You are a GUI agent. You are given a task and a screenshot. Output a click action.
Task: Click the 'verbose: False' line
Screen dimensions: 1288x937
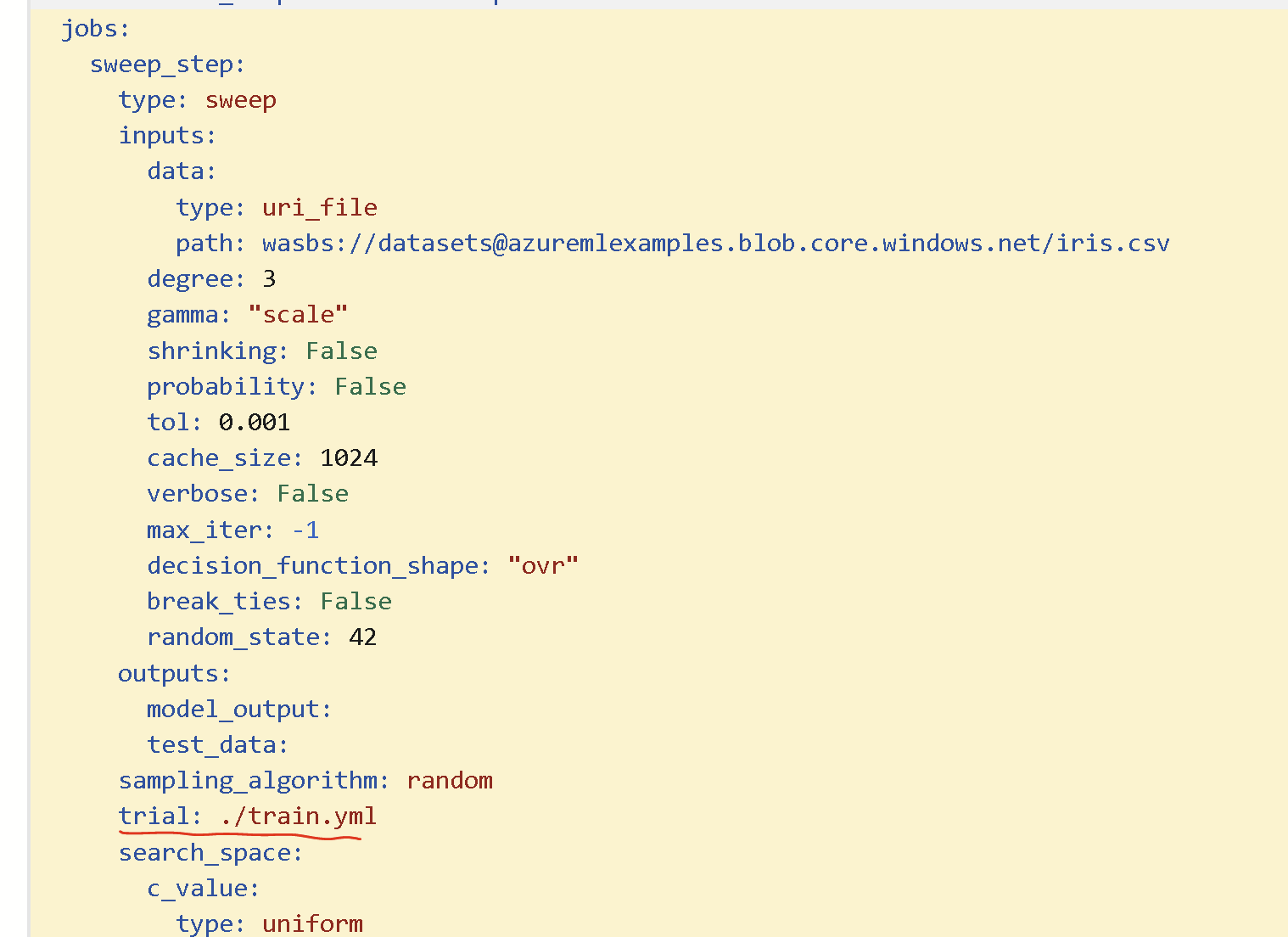(x=248, y=494)
